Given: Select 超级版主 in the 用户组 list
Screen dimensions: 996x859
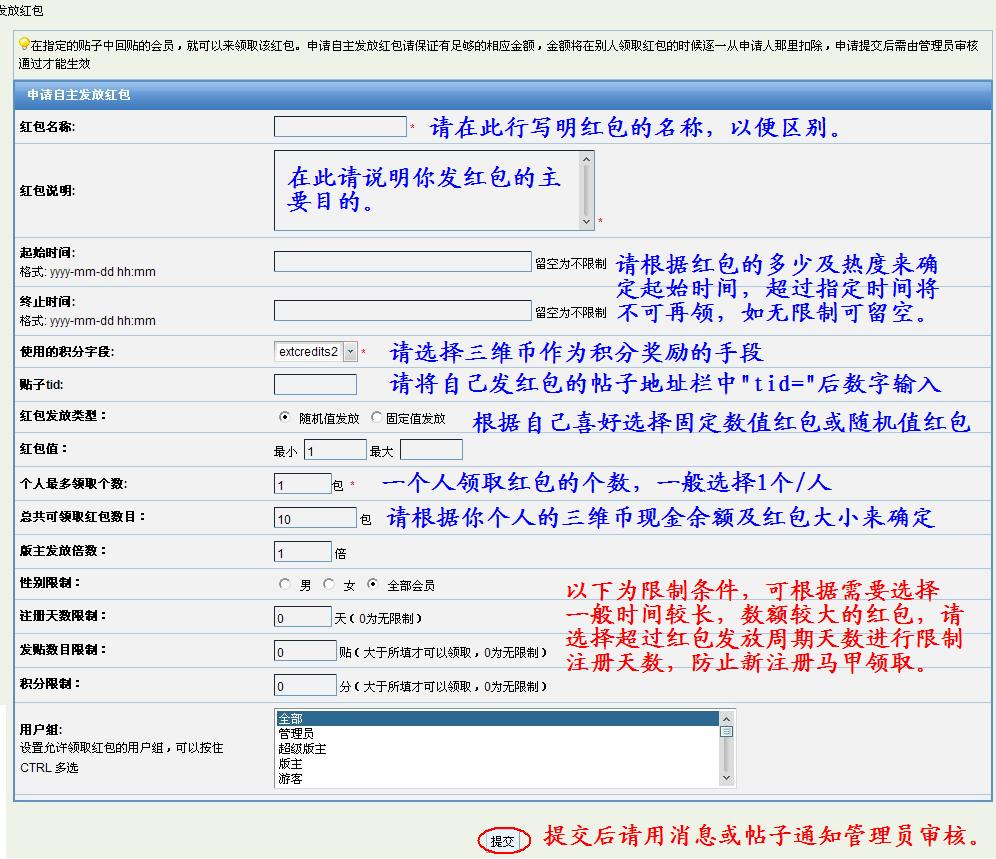Looking at the screenshot, I should point(497,748).
